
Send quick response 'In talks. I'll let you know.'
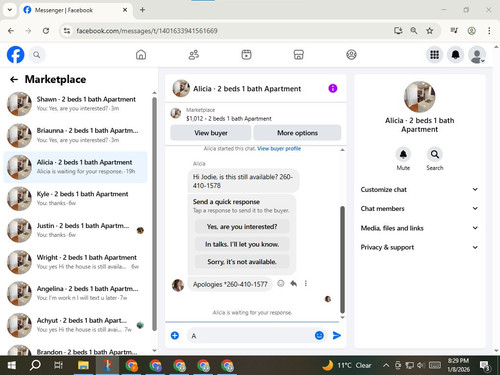pos(242,244)
